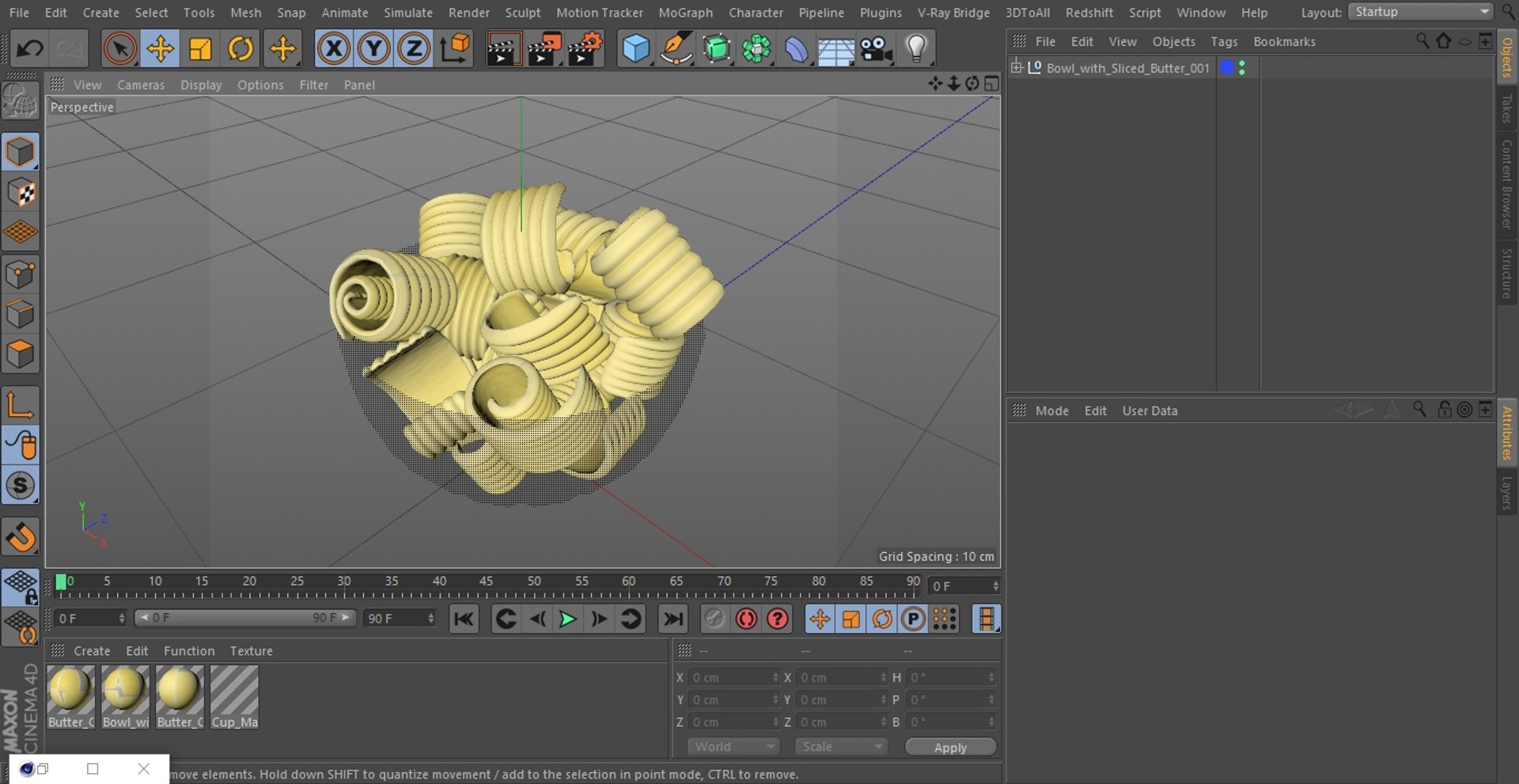The height and width of the screenshot is (784, 1519).
Task: Click frame 45 on timeline ruler
Action: pos(486,581)
